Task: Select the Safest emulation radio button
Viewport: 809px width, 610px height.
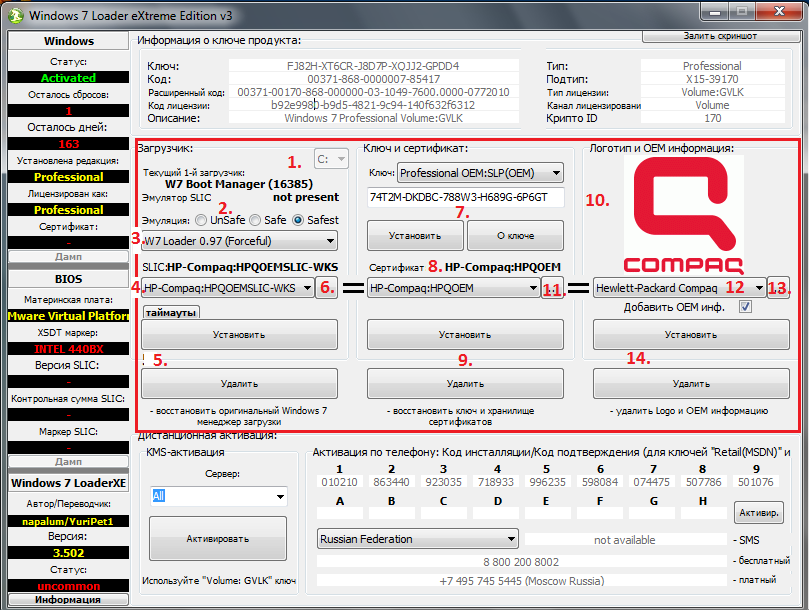Action: 298,220
